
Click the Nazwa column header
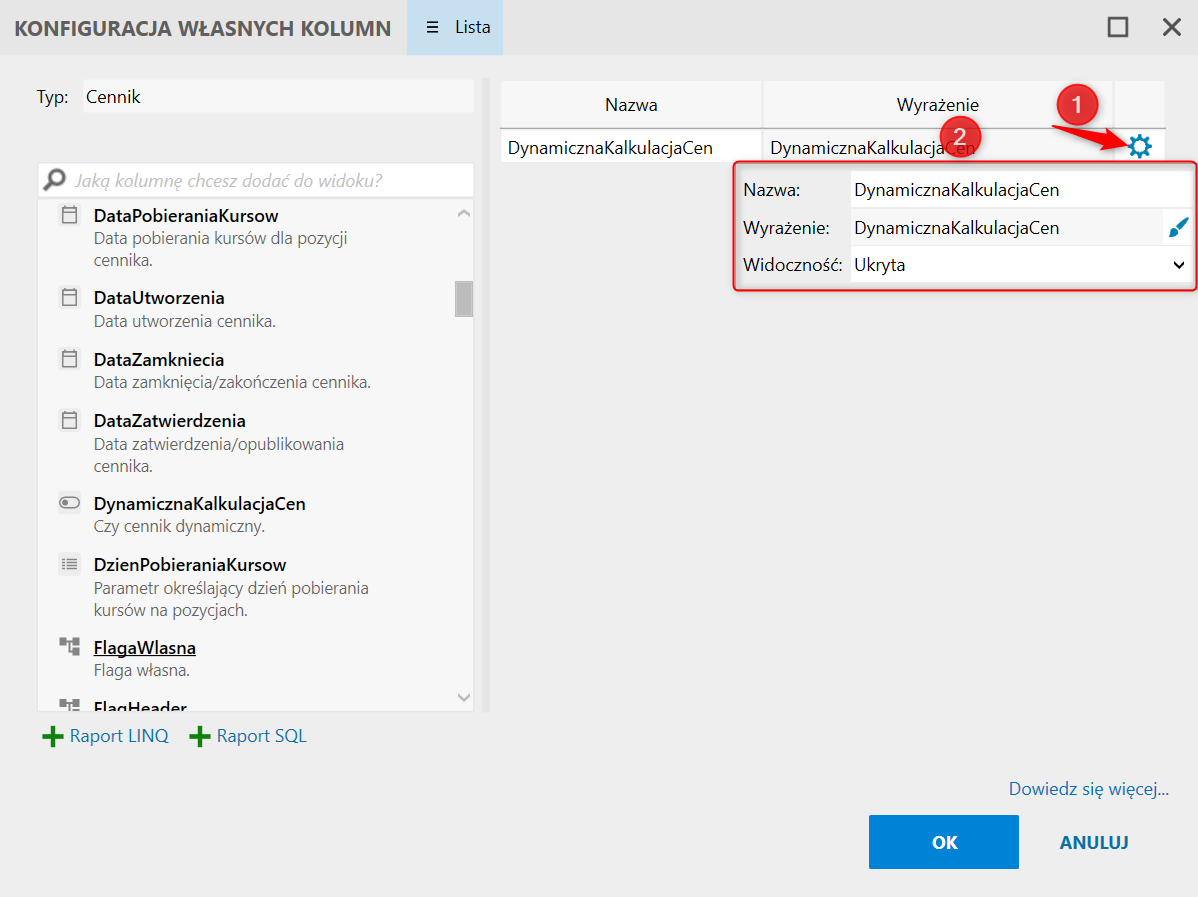631,104
